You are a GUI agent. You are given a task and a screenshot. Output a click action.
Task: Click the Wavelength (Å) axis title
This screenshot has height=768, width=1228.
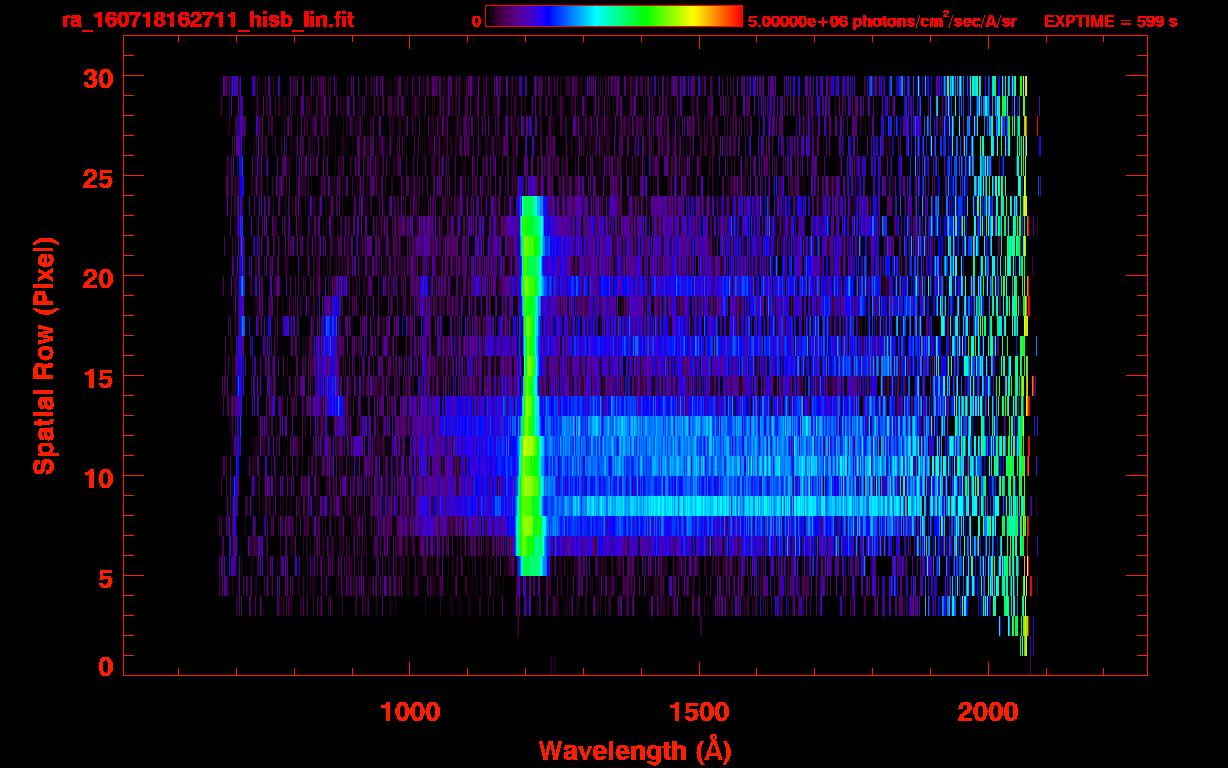pos(634,750)
